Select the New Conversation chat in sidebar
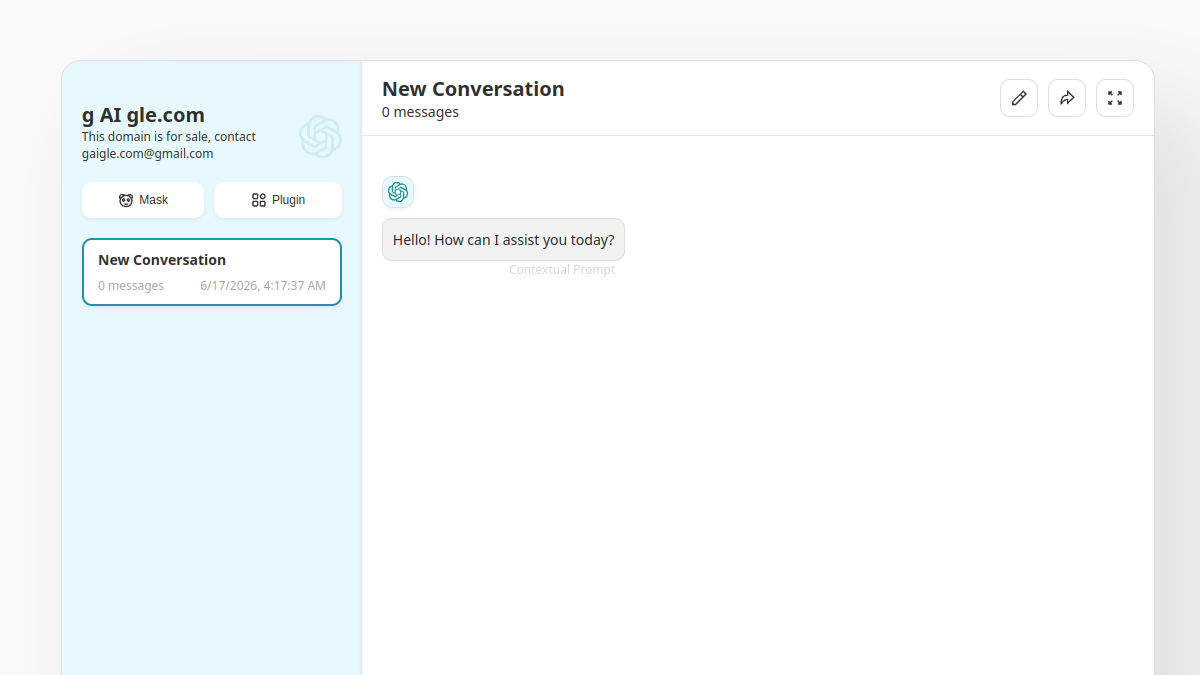Viewport: 1200px width, 675px height. coord(212,272)
